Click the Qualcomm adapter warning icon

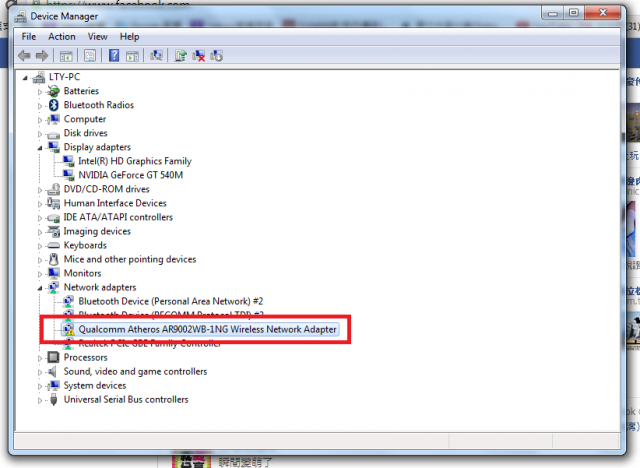pos(68,329)
